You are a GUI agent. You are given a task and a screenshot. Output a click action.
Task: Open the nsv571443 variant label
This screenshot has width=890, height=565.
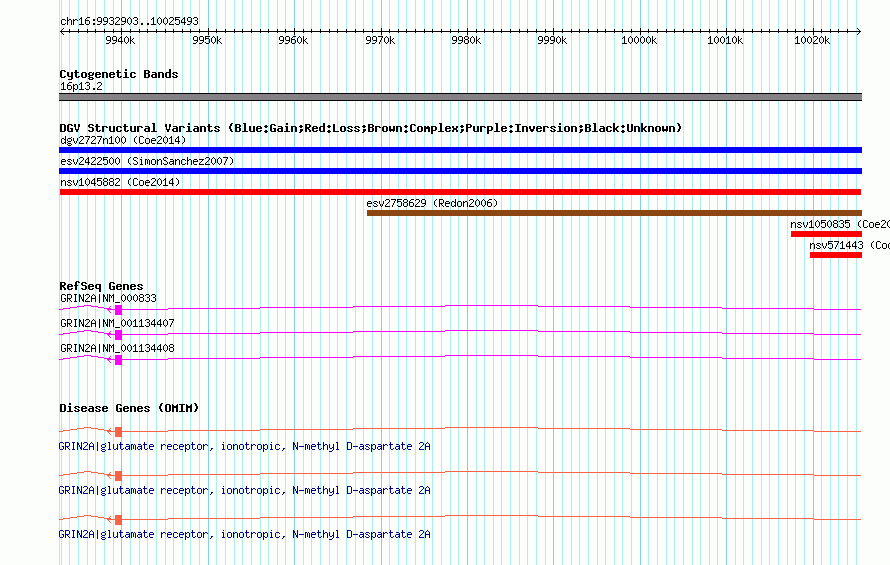click(850, 245)
